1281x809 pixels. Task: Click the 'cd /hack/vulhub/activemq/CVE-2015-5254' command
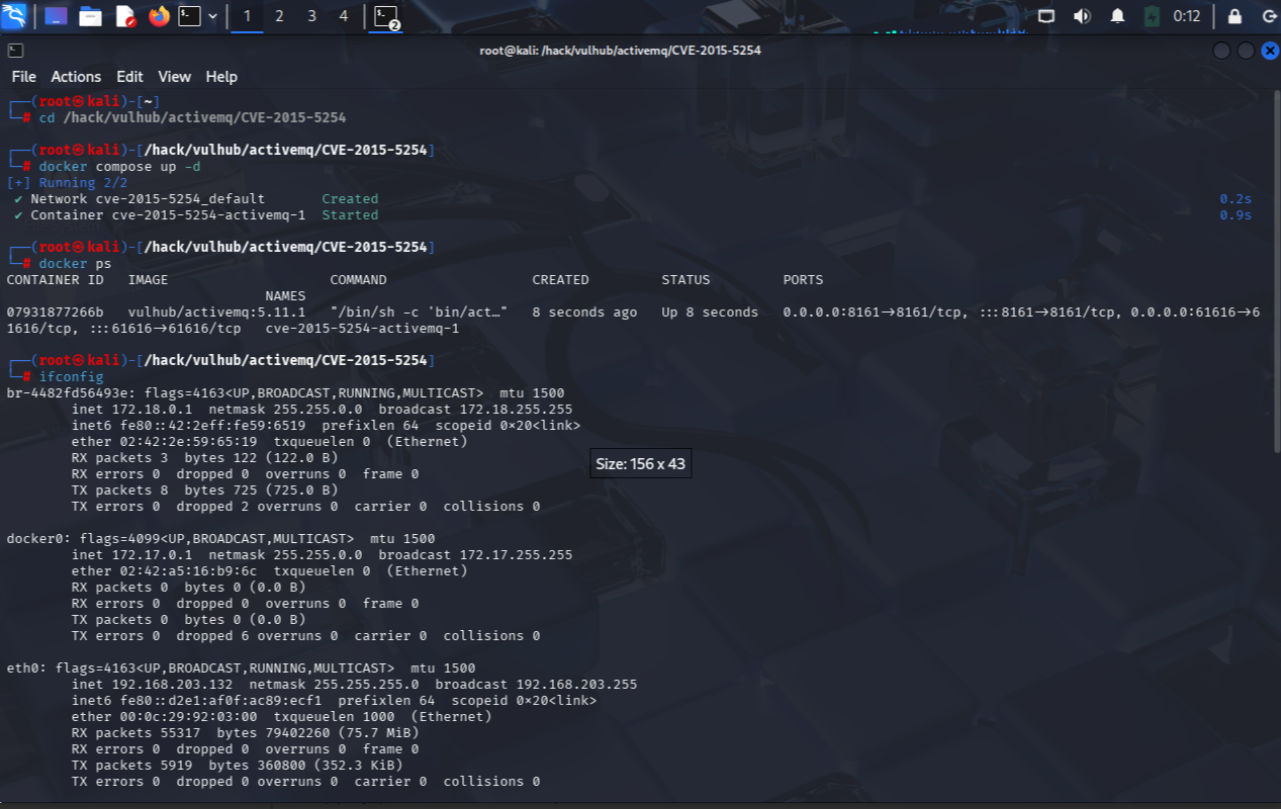tap(192, 118)
